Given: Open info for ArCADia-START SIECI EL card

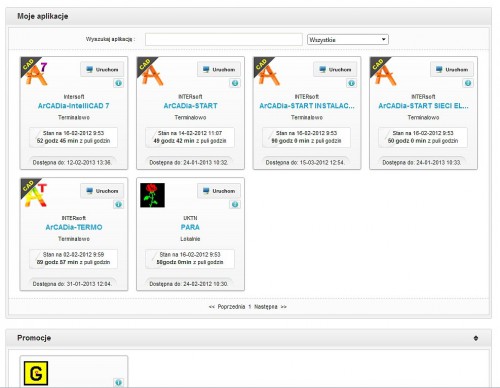Looking at the screenshot, I should [468, 83].
